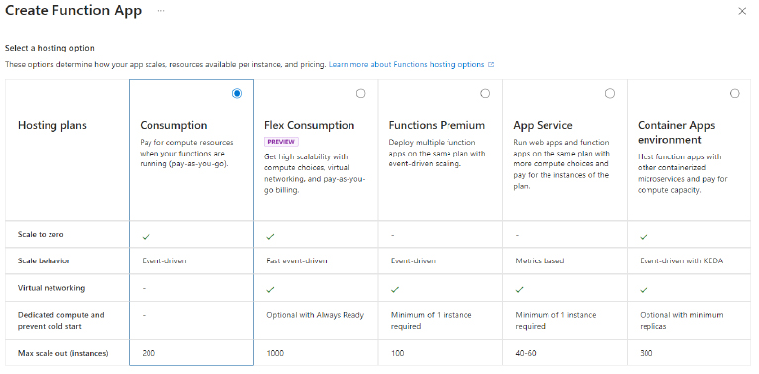Click Optional with Always Ready cell
Viewport: 759px width, 374px height.
pos(315,315)
